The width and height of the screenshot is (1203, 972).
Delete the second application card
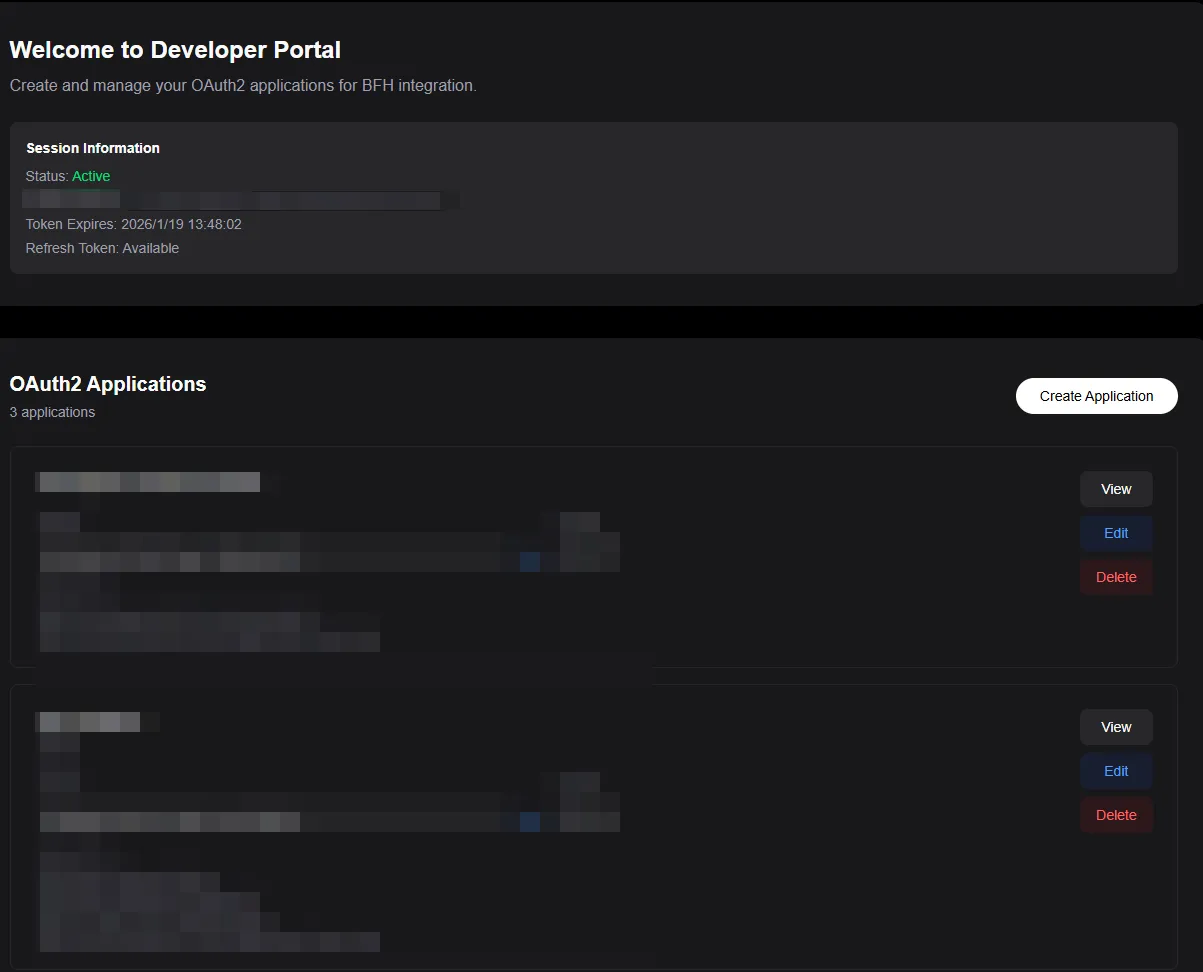click(1116, 815)
